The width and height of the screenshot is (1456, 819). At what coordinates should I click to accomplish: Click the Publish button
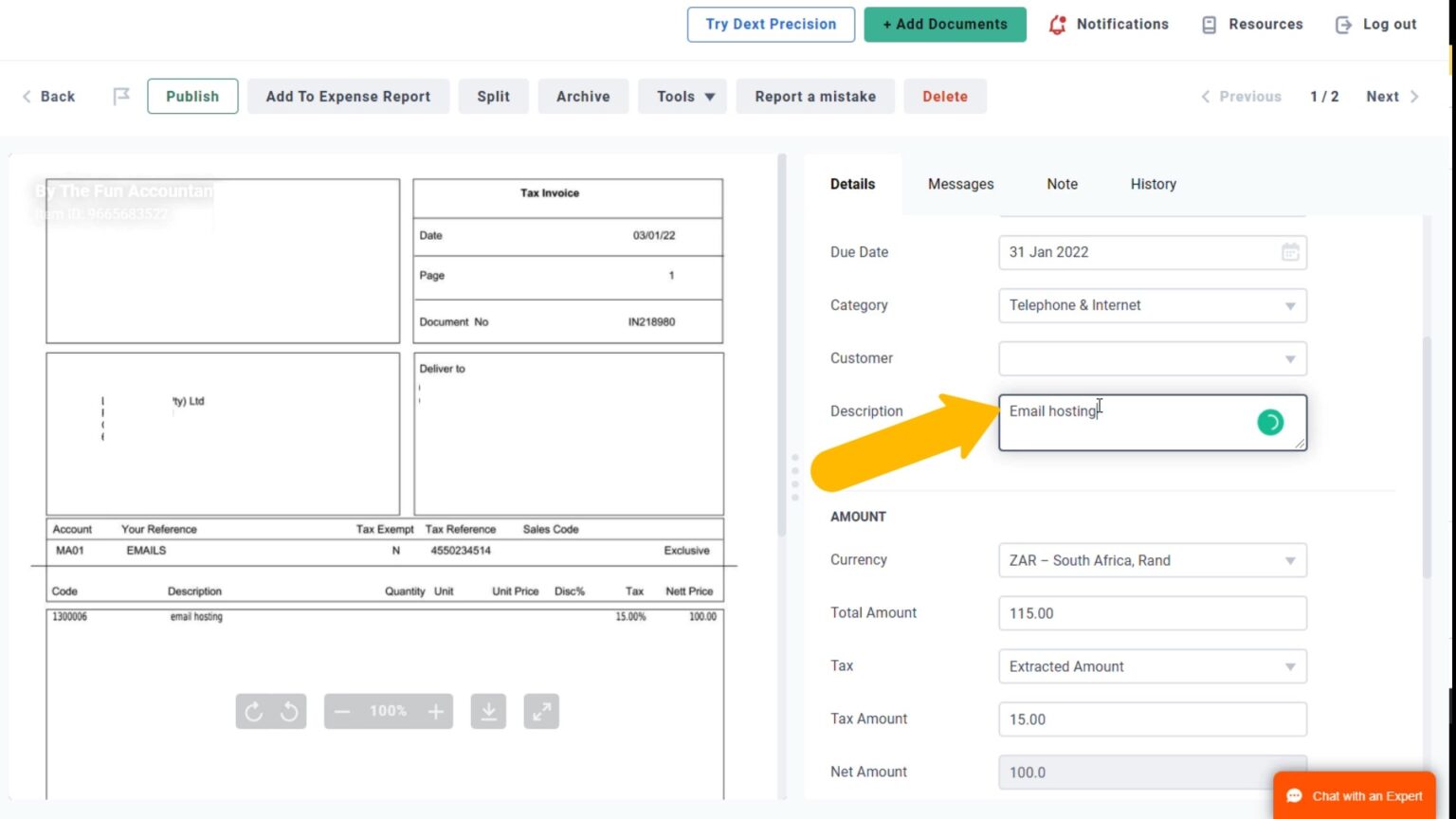[192, 96]
